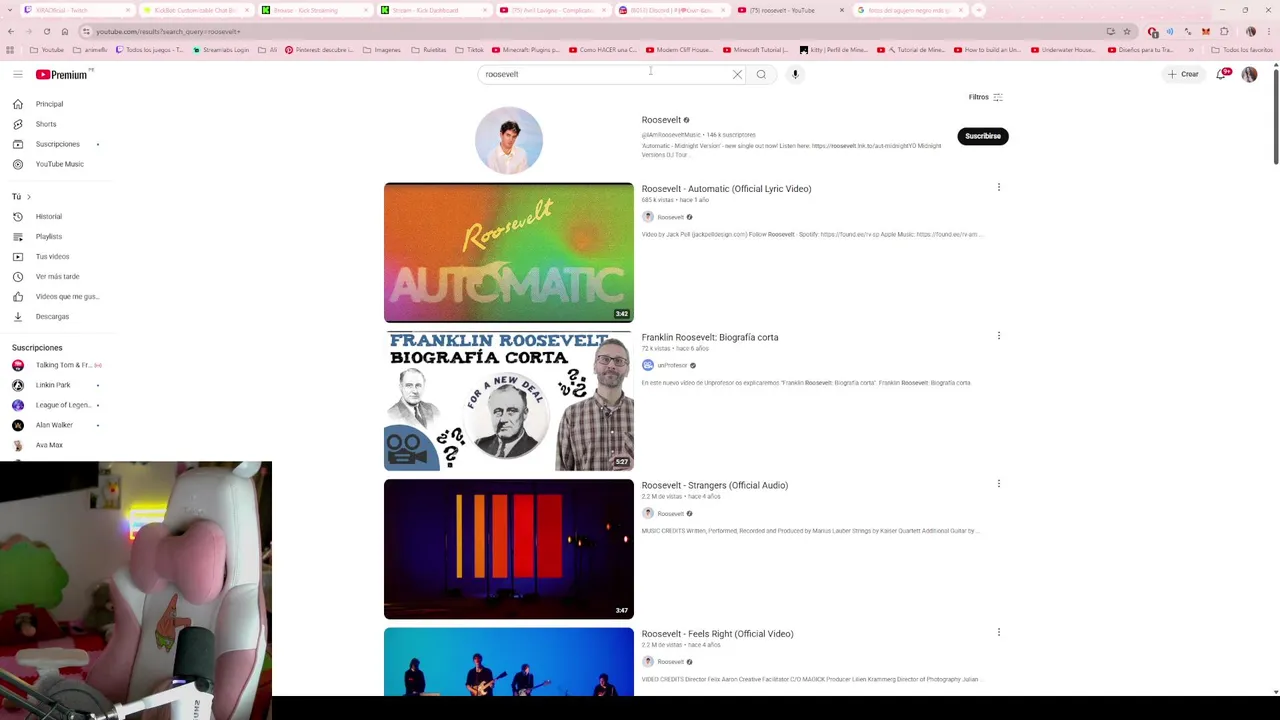Open the notifications bell

click(1222, 74)
